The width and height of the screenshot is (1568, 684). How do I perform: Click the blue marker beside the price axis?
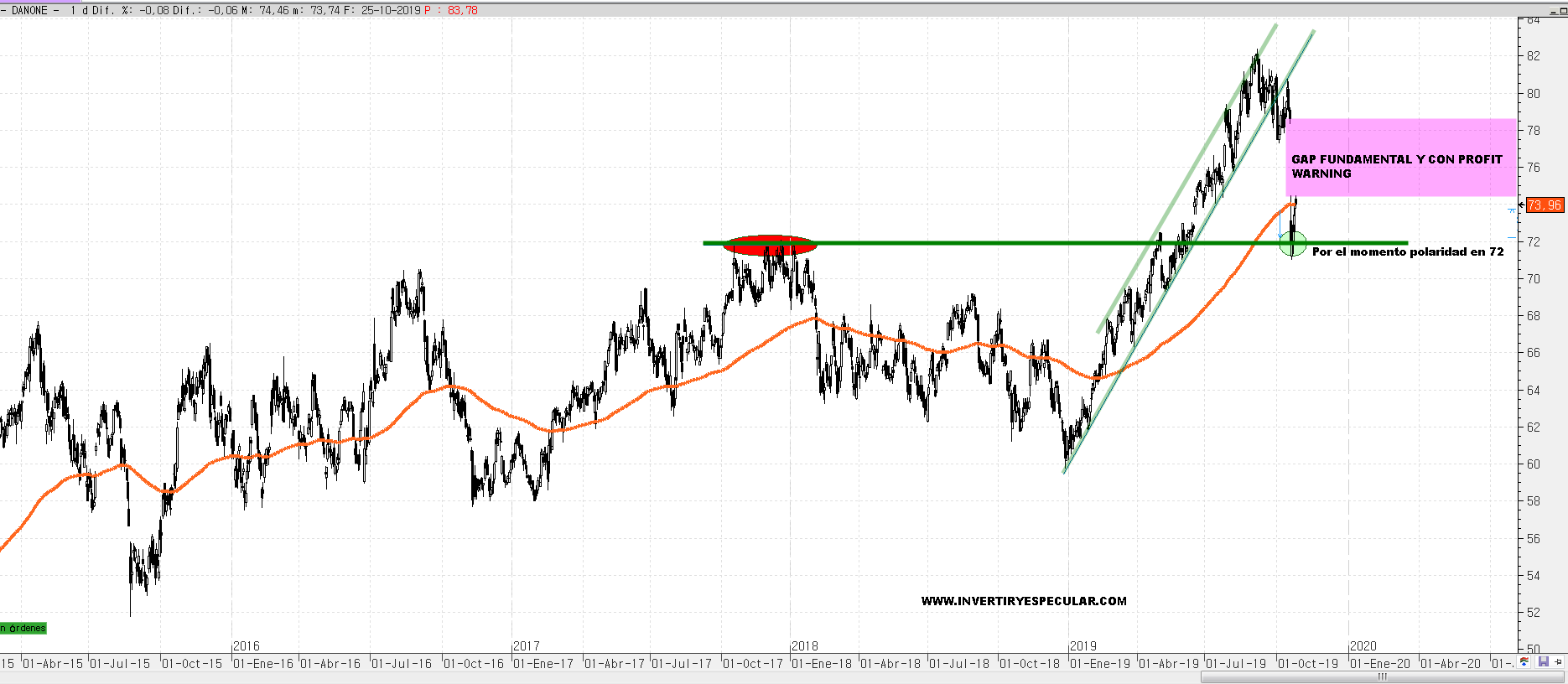(x=1512, y=209)
